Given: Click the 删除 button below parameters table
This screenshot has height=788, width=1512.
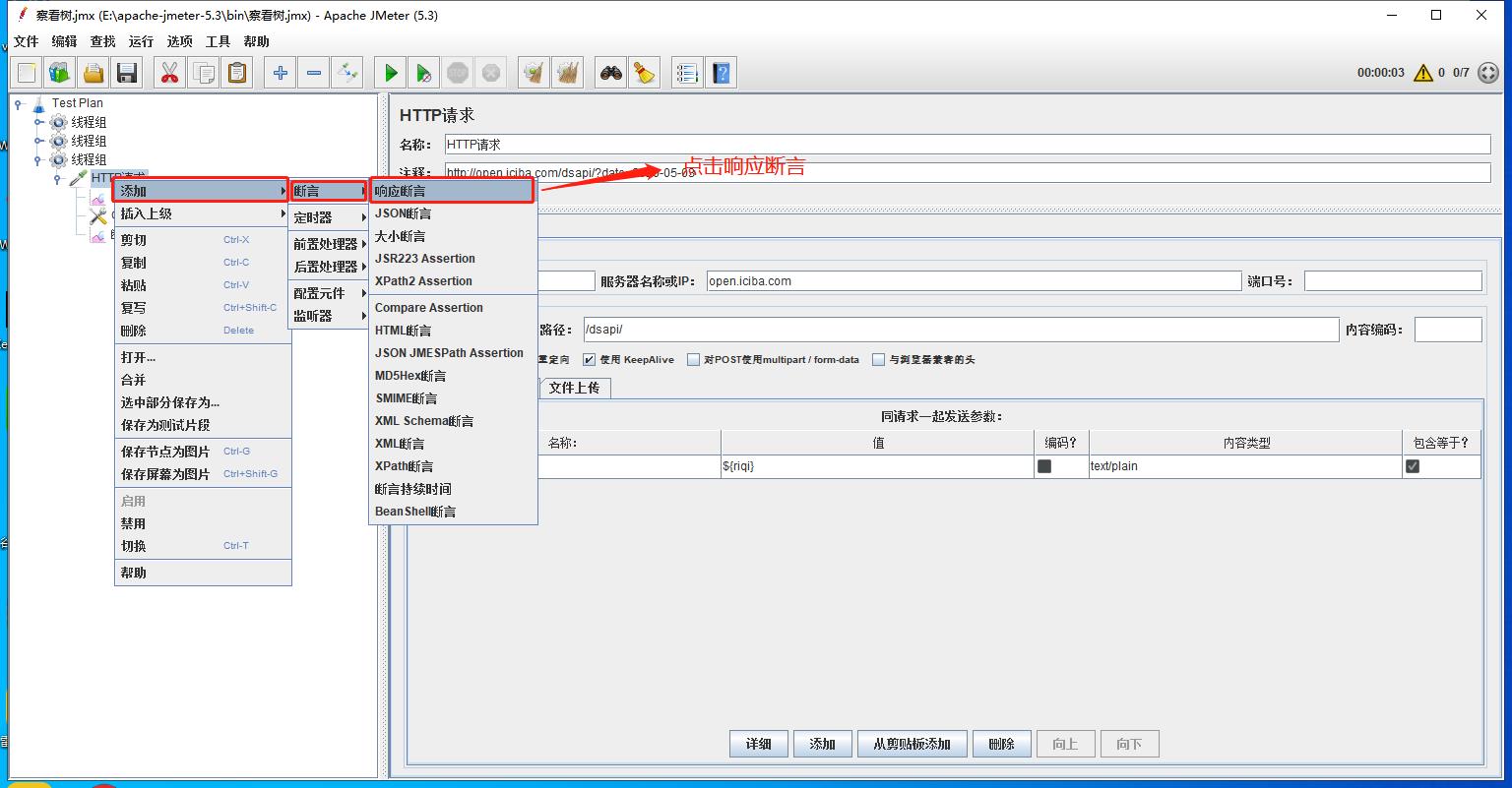Looking at the screenshot, I should [x=1002, y=744].
